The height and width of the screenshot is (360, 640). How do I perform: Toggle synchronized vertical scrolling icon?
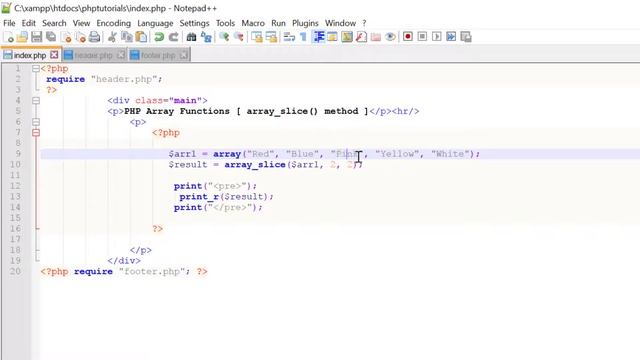tap(257, 37)
